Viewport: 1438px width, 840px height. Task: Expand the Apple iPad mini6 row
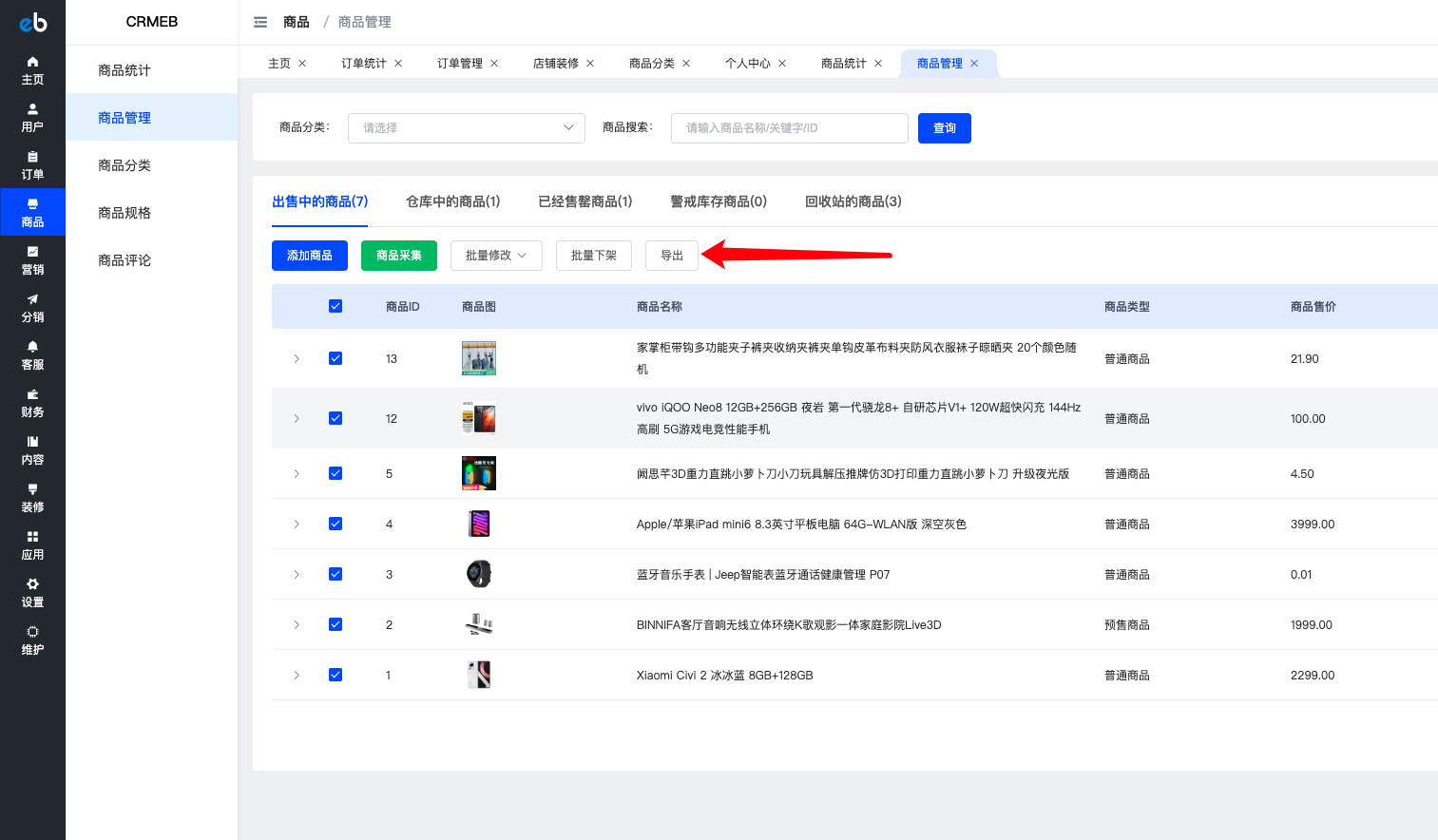(297, 524)
